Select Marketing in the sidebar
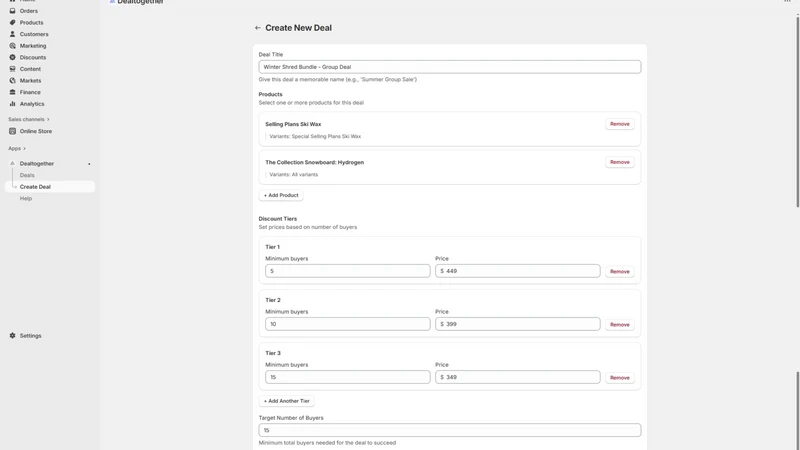The width and height of the screenshot is (800, 450). point(33,46)
